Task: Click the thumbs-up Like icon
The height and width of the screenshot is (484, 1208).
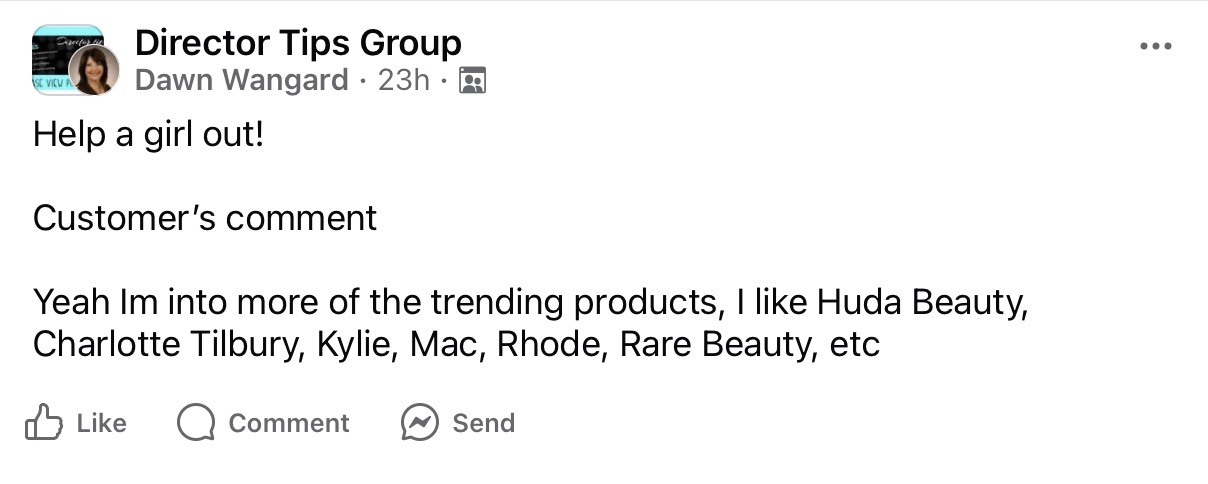Action: 43,423
